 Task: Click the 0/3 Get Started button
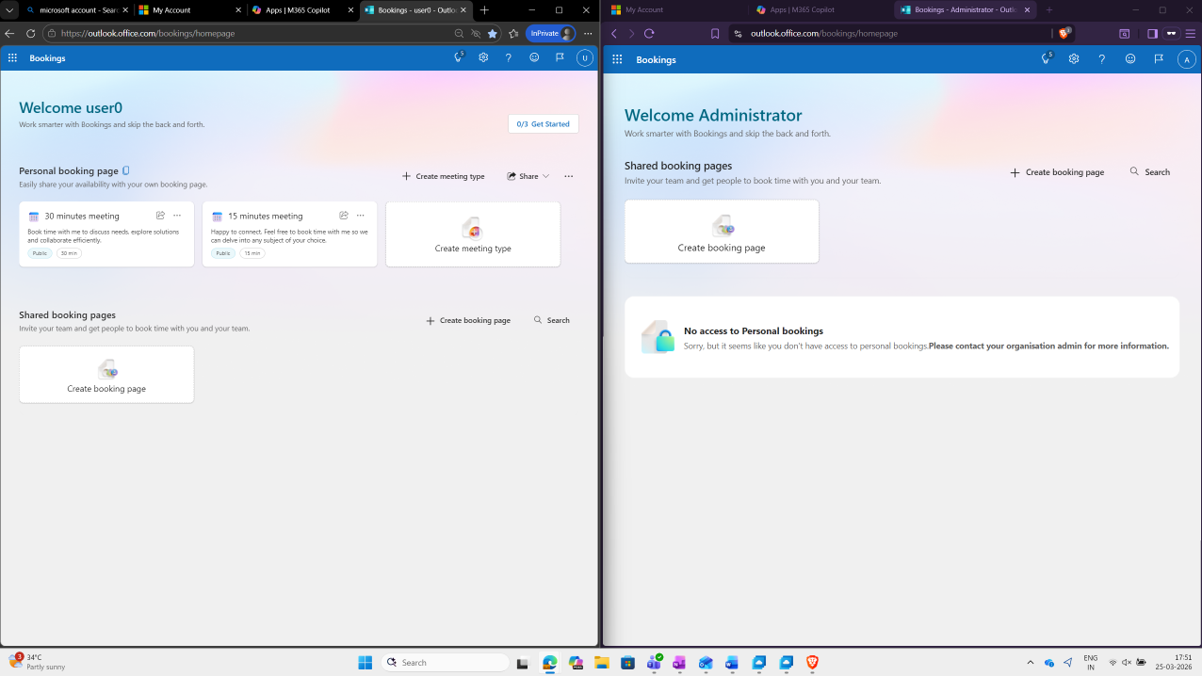pyautogui.click(x=543, y=124)
